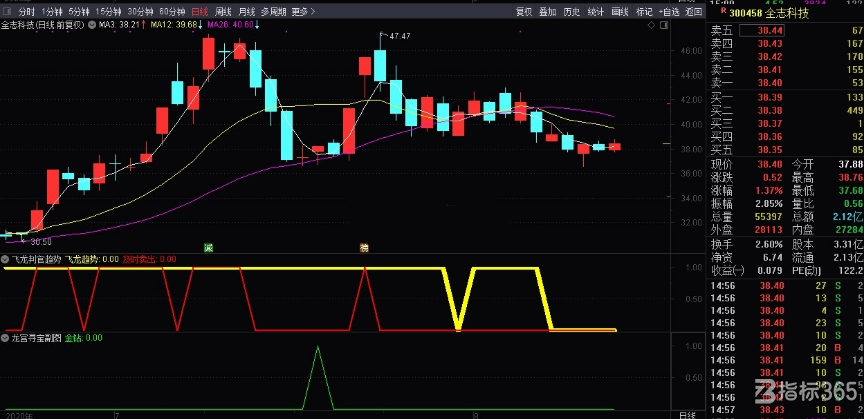Click the 30.50 low price annotation
This screenshot has width=866, height=419.
tap(40, 241)
